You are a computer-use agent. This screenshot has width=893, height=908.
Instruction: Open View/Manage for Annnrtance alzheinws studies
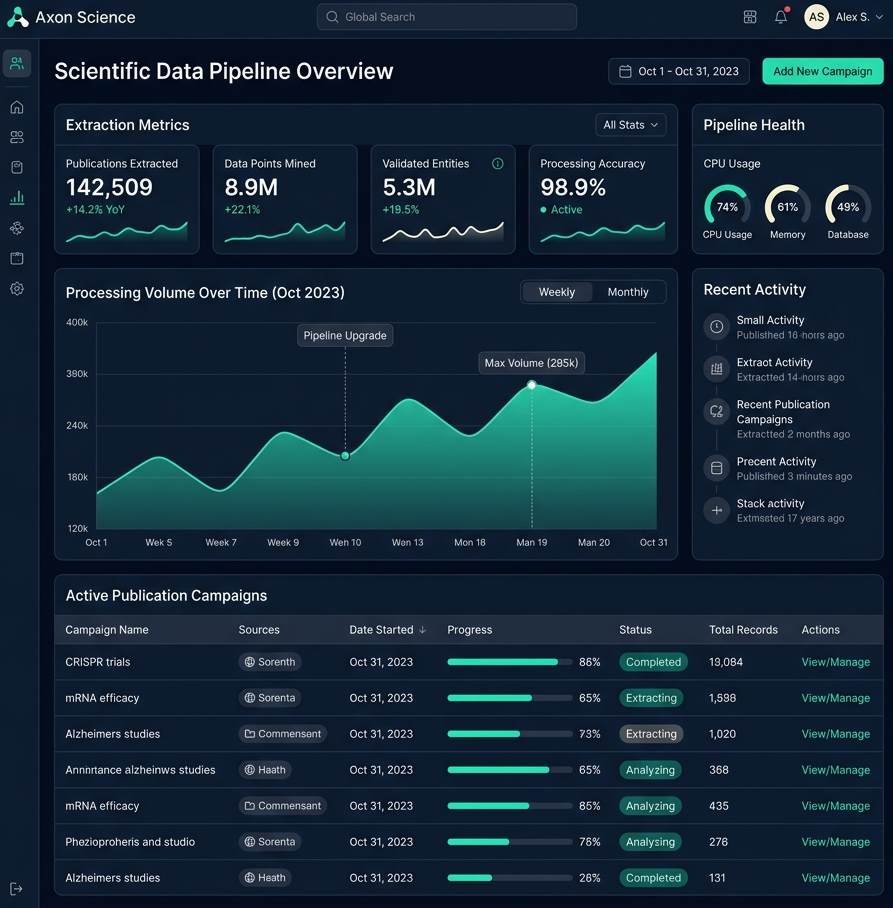click(836, 770)
